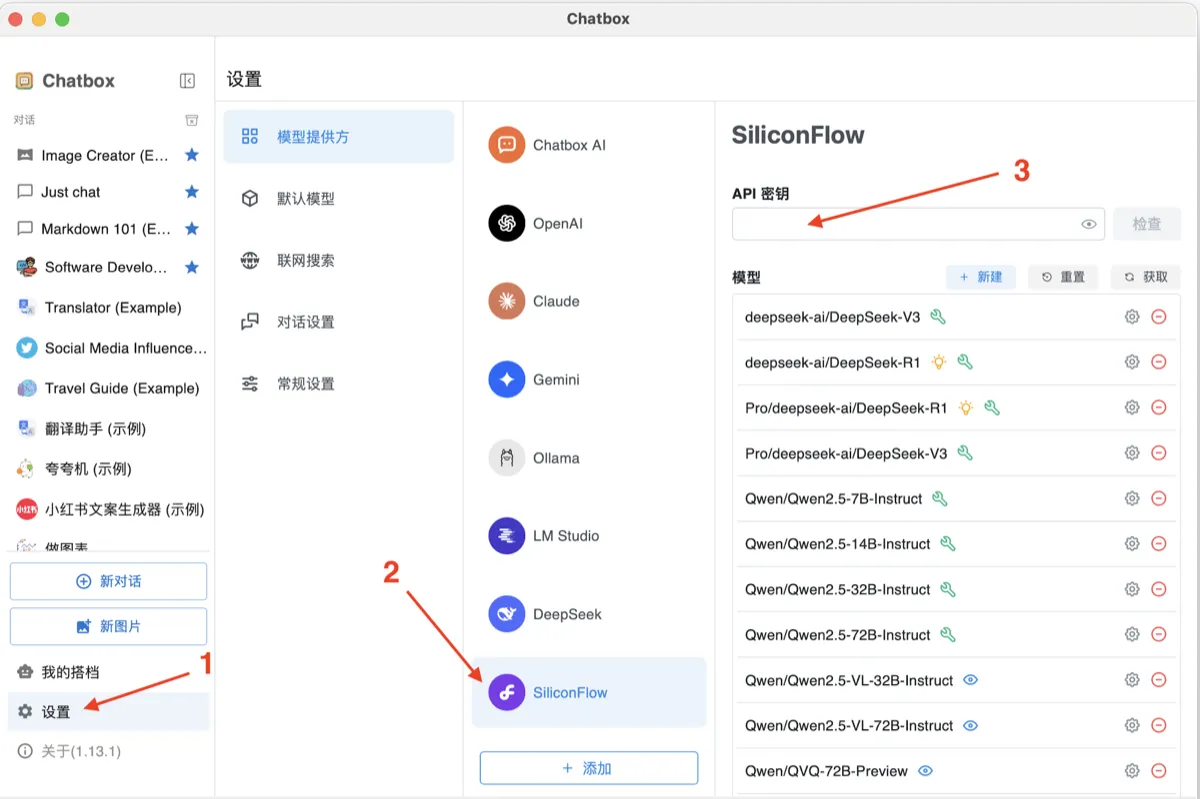Switch to the 默认模型 settings tab

(x=338, y=198)
